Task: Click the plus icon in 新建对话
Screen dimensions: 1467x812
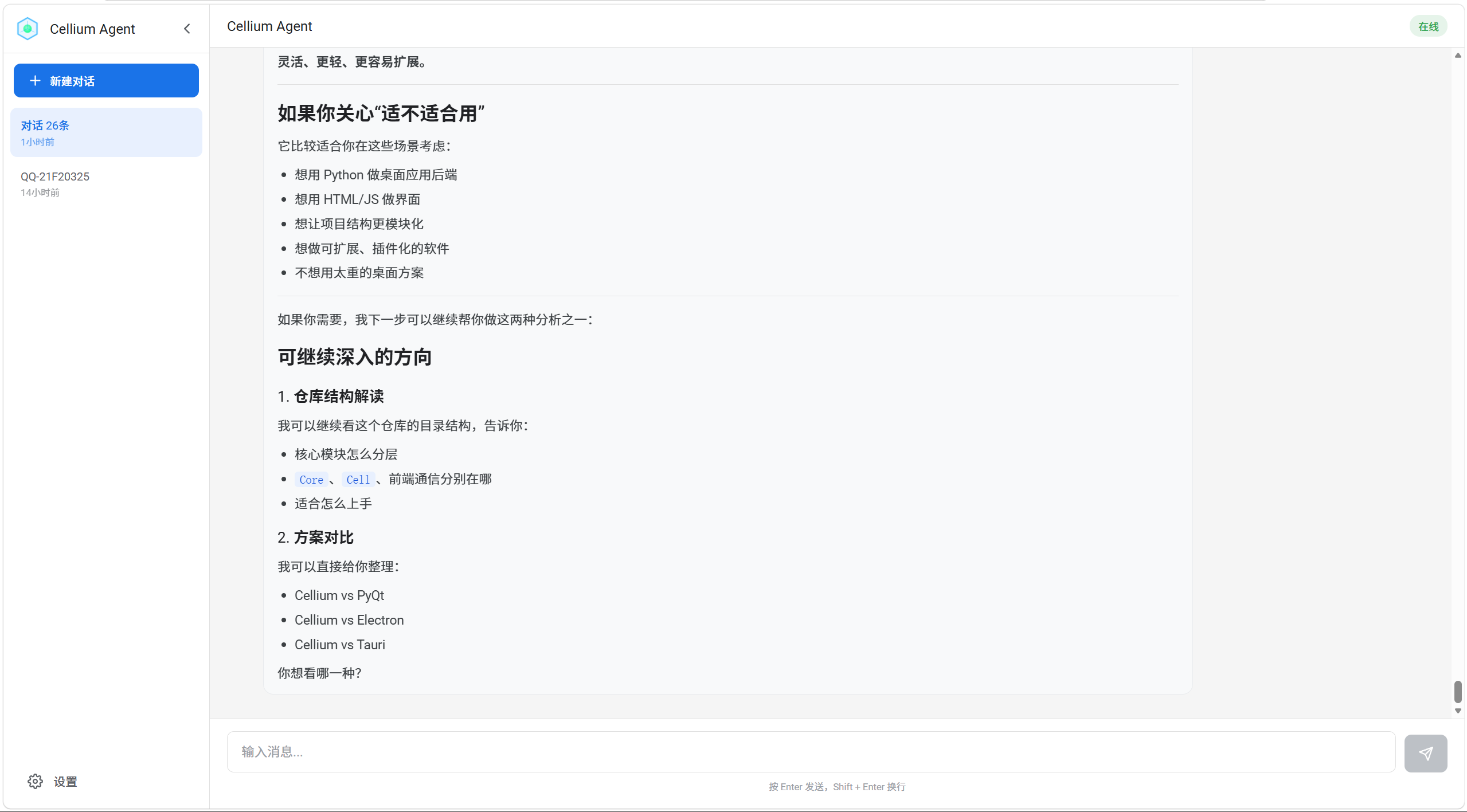Action: [35, 81]
